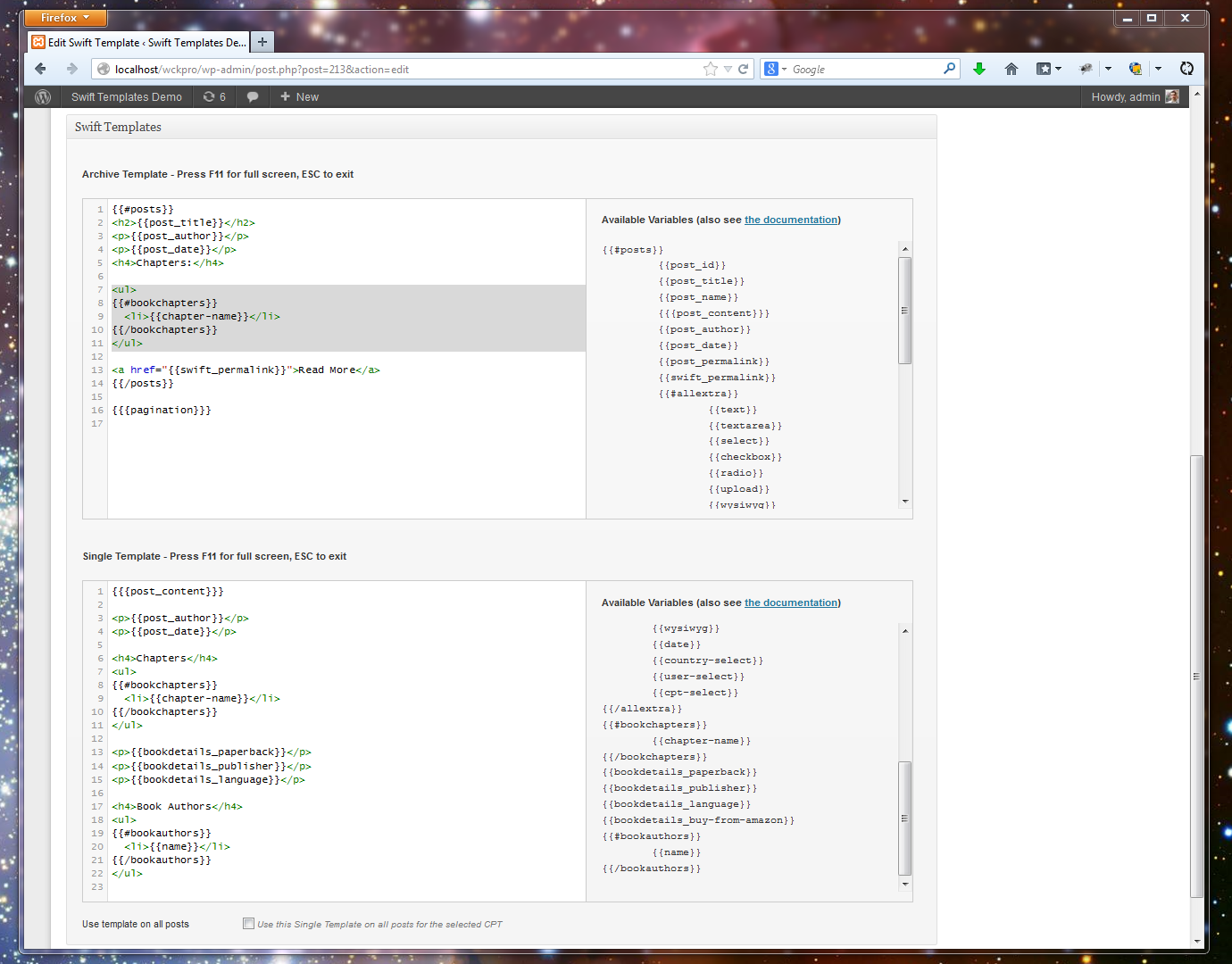
Task: Expand the bookmarks toolbar button dropdown arrow
Action: (1059, 69)
